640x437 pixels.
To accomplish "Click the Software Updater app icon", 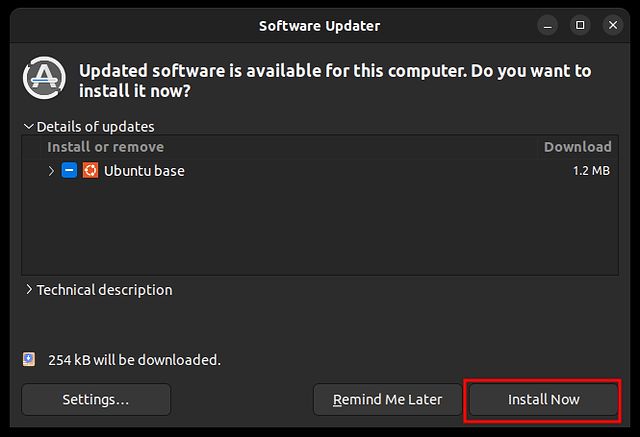I will [x=45, y=80].
